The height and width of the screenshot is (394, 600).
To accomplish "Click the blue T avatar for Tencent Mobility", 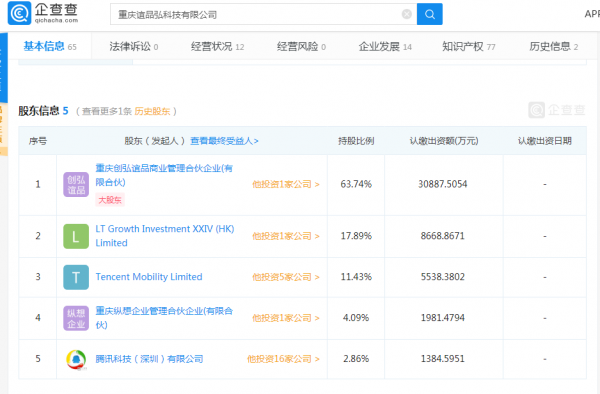I will pos(76,277).
